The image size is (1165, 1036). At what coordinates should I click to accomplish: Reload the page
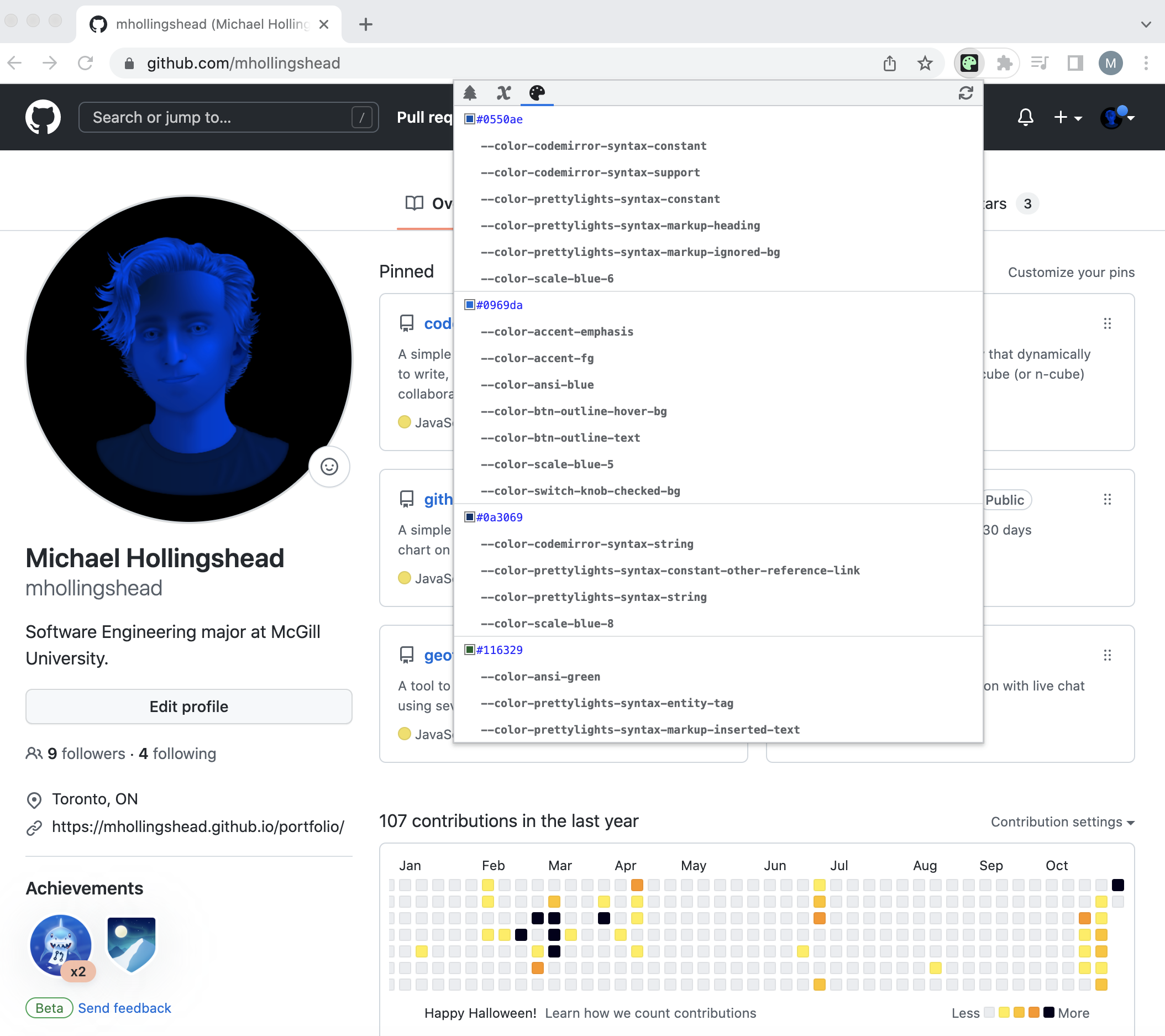point(86,62)
